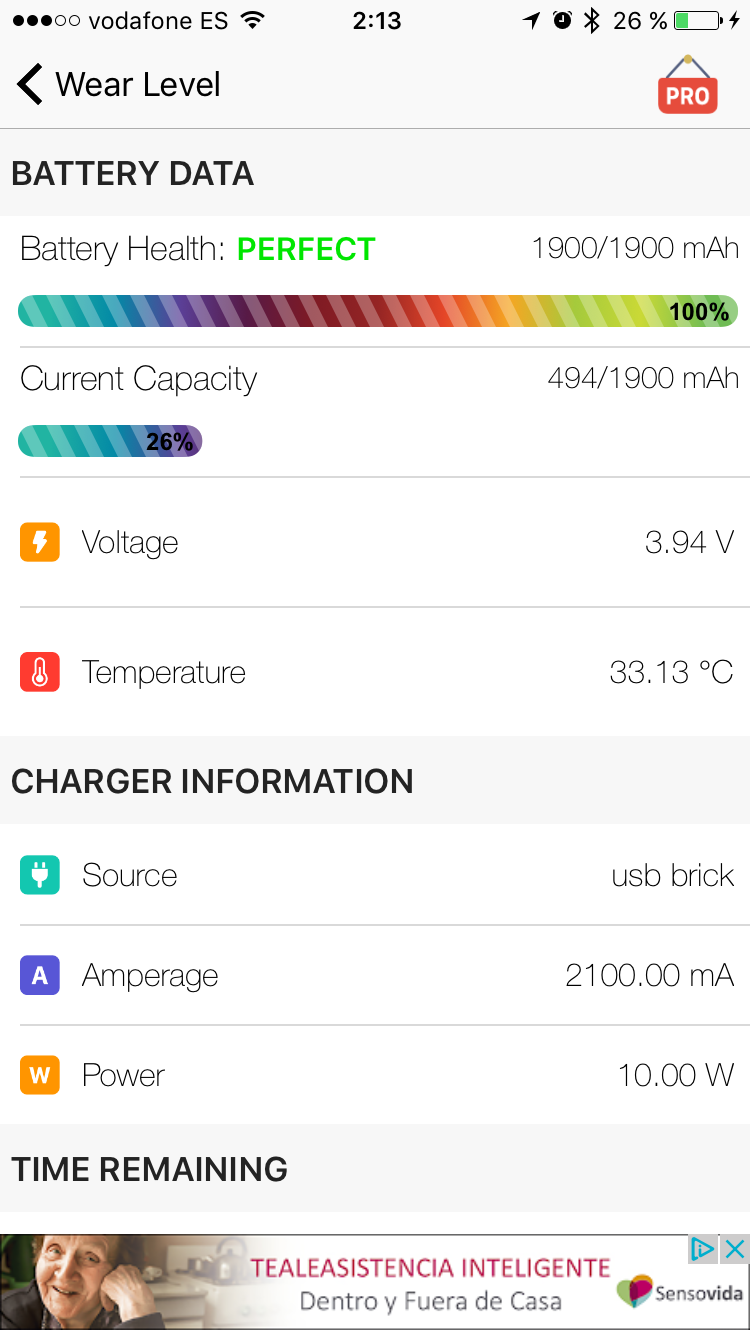The image size is (750, 1334).
Task: Tap the PERFECT battery health label
Action: (x=306, y=248)
